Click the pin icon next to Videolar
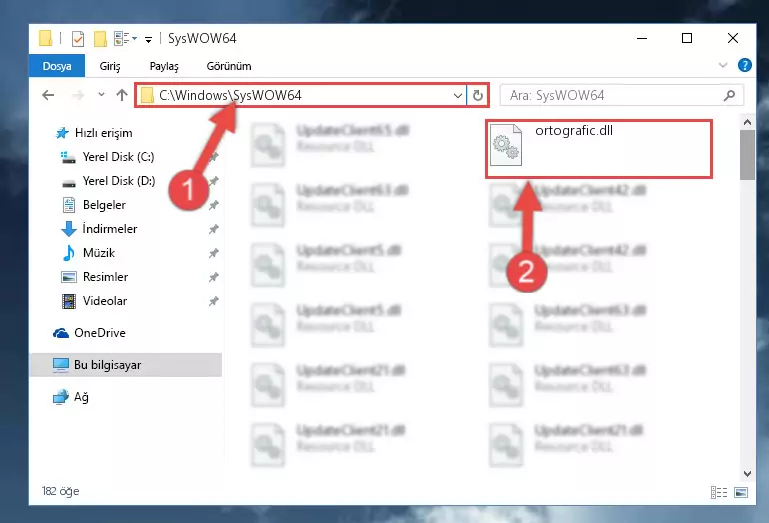 (213, 301)
